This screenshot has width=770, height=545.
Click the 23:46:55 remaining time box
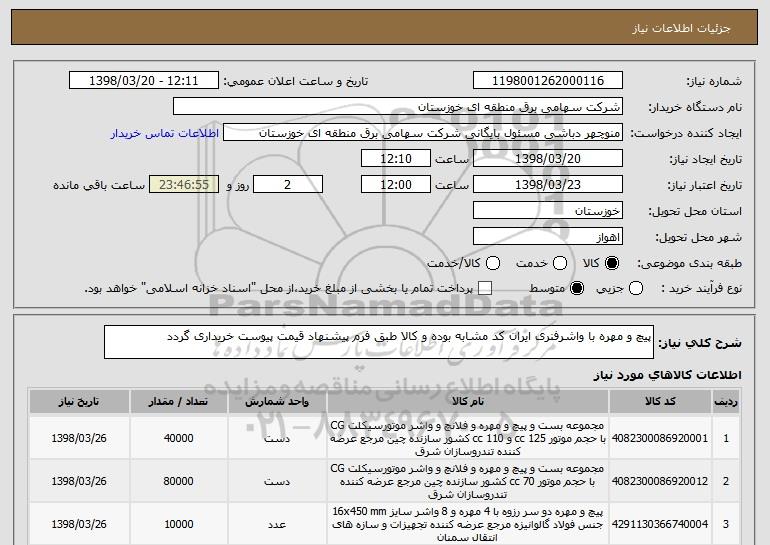tap(182, 185)
